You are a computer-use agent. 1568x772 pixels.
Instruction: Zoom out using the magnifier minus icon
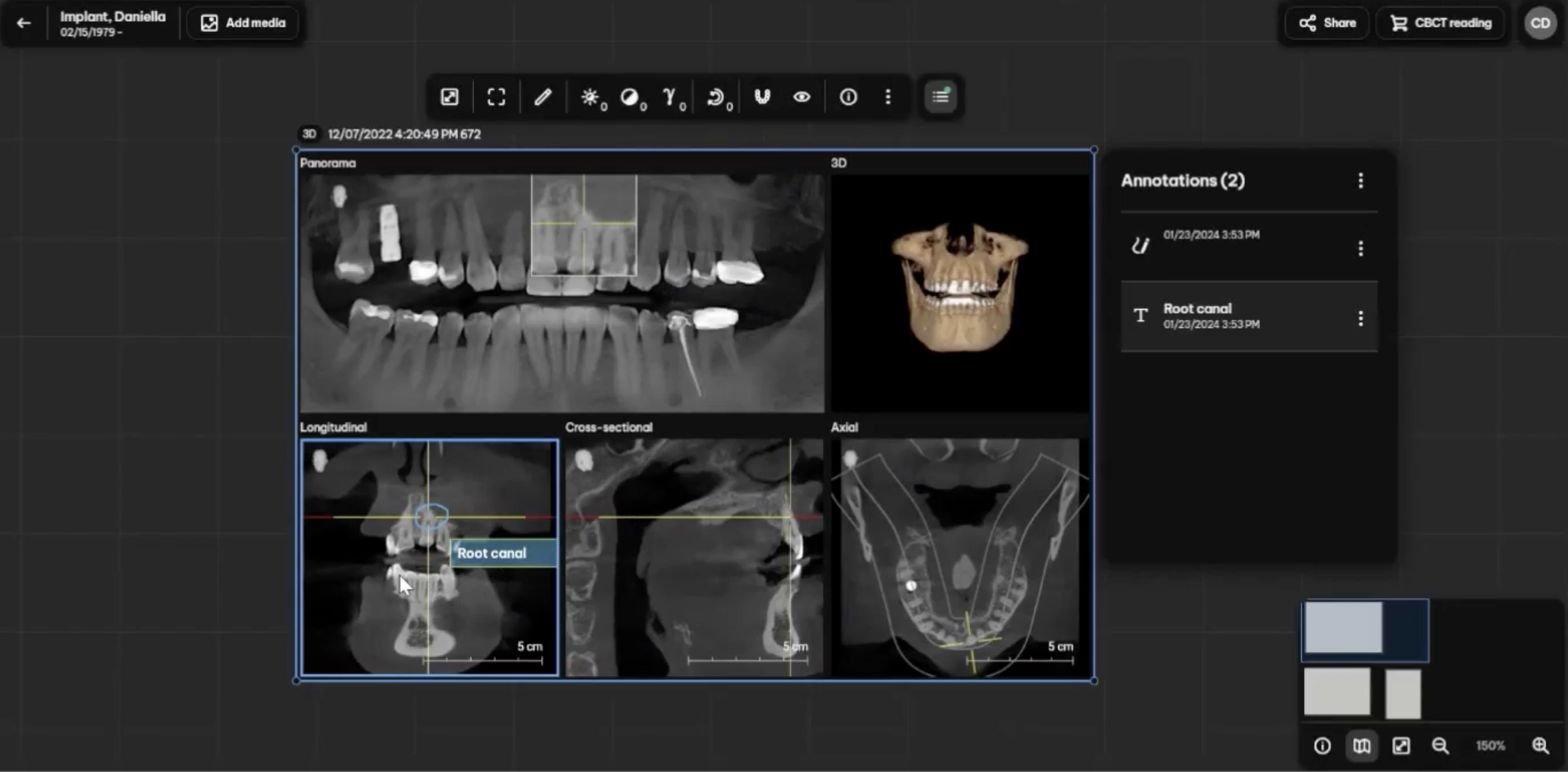click(x=1441, y=745)
